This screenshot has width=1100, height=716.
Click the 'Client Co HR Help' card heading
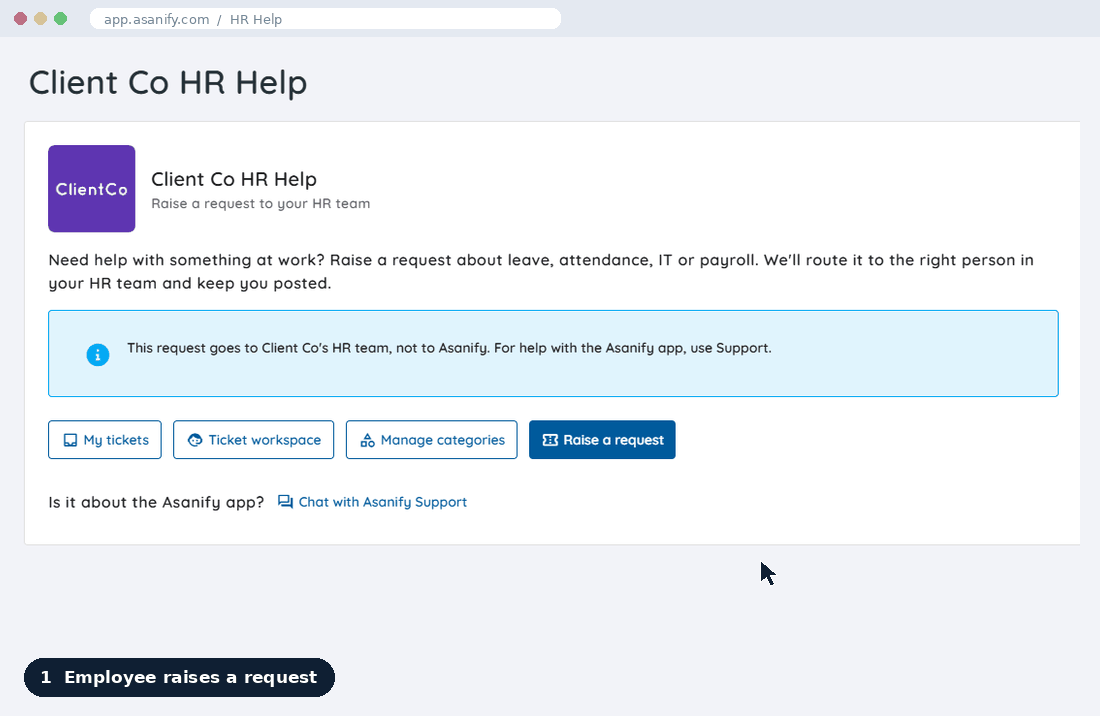coord(234,180)
